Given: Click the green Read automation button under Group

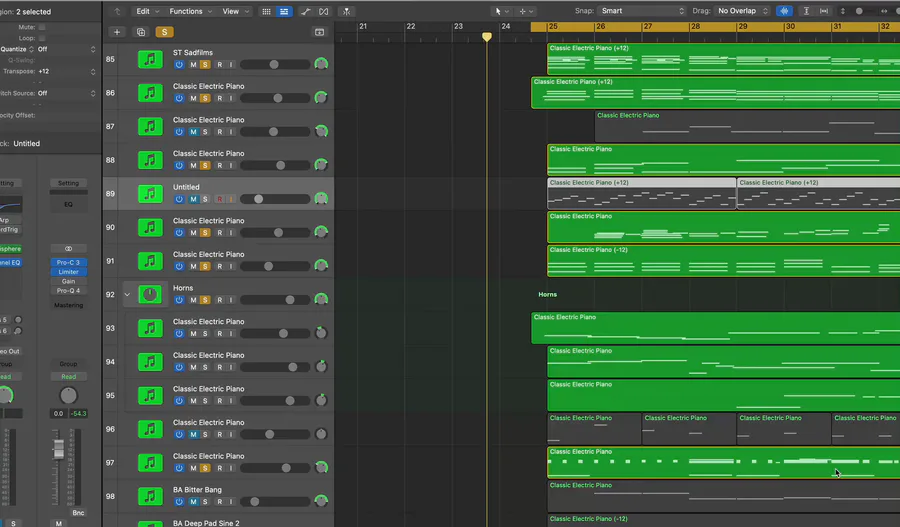Looking at the screenshot, I should (68, 377).
